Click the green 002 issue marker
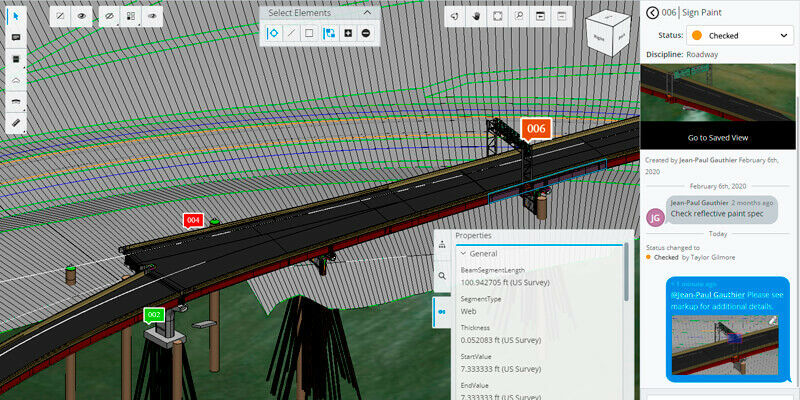The width and height of the screenshot is (800, 400). [x=154, y=315]
